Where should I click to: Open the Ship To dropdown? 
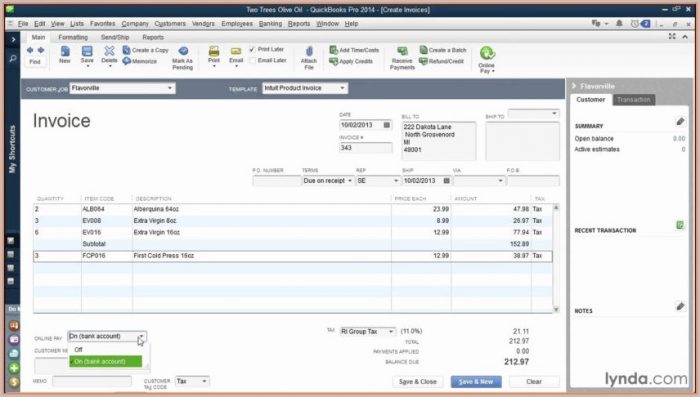tap(554, 113)
